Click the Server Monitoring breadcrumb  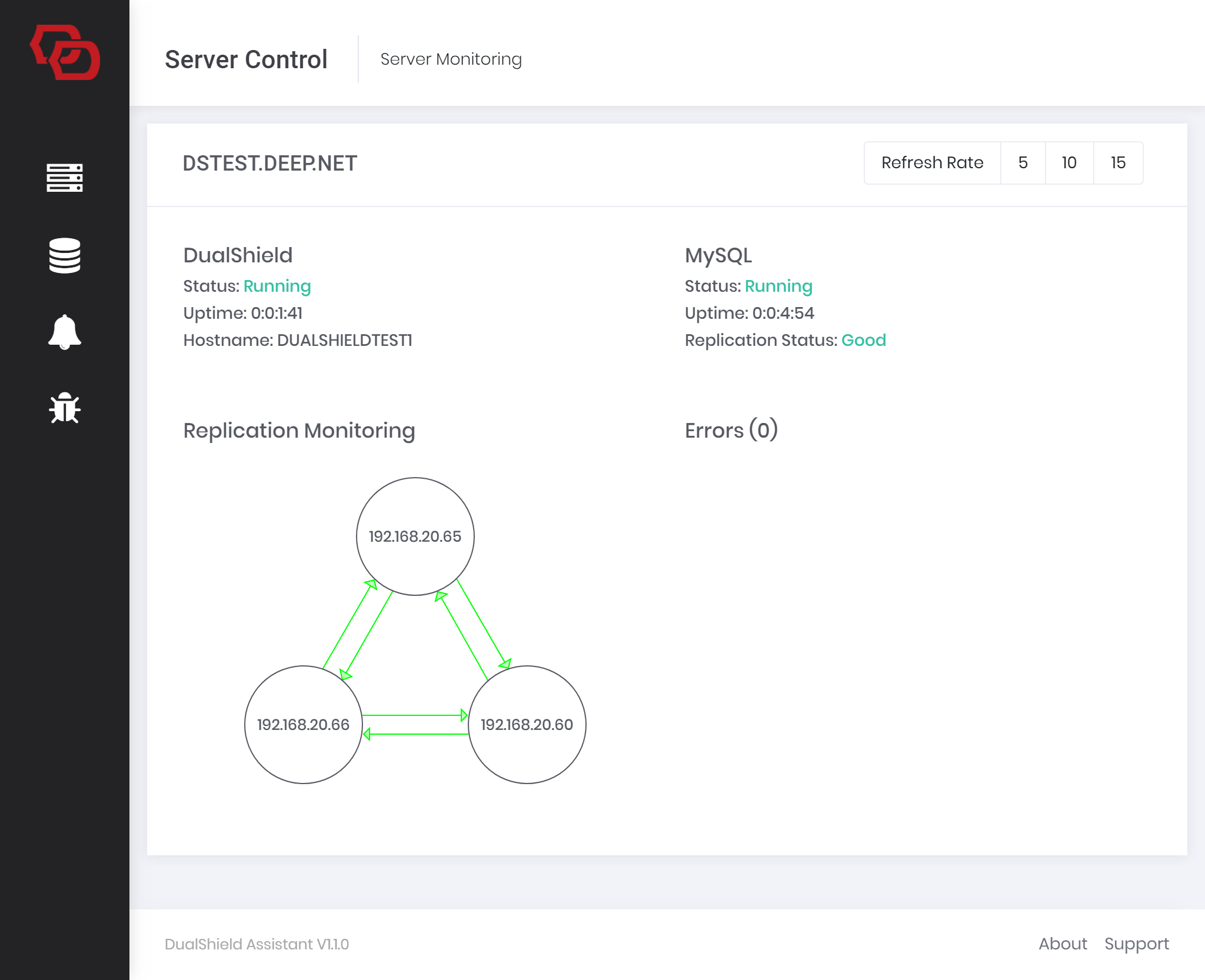(x=451, y=59)
